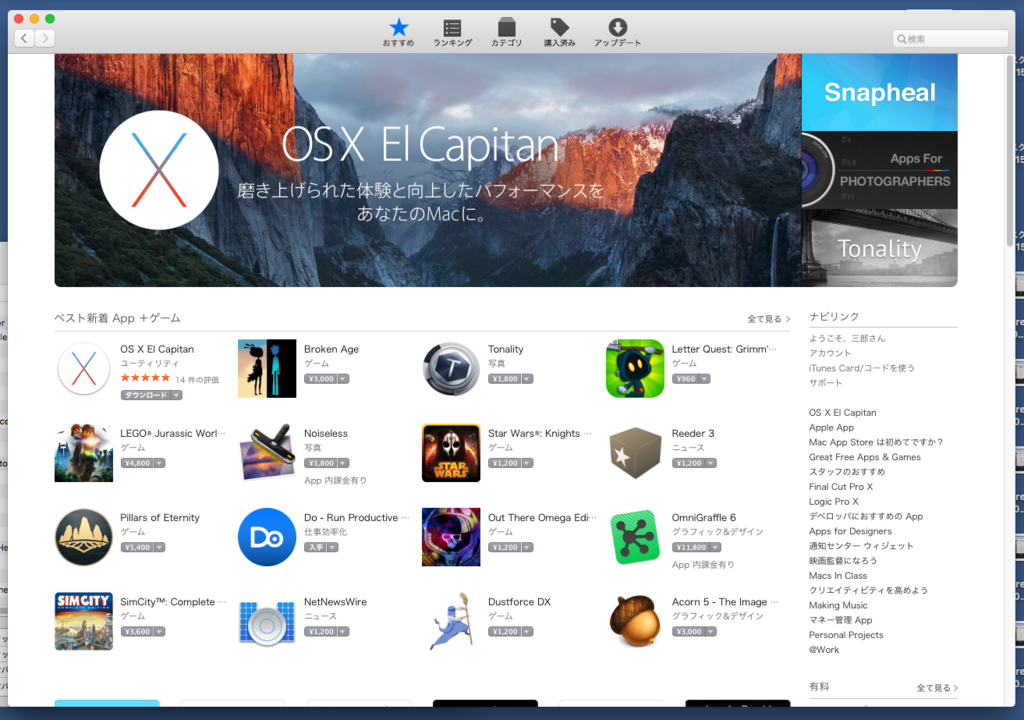The width and height of the screenshot is (1024, 720).
Task: Click the Acorn 5 app icon
Action: [x=635, y=621]
